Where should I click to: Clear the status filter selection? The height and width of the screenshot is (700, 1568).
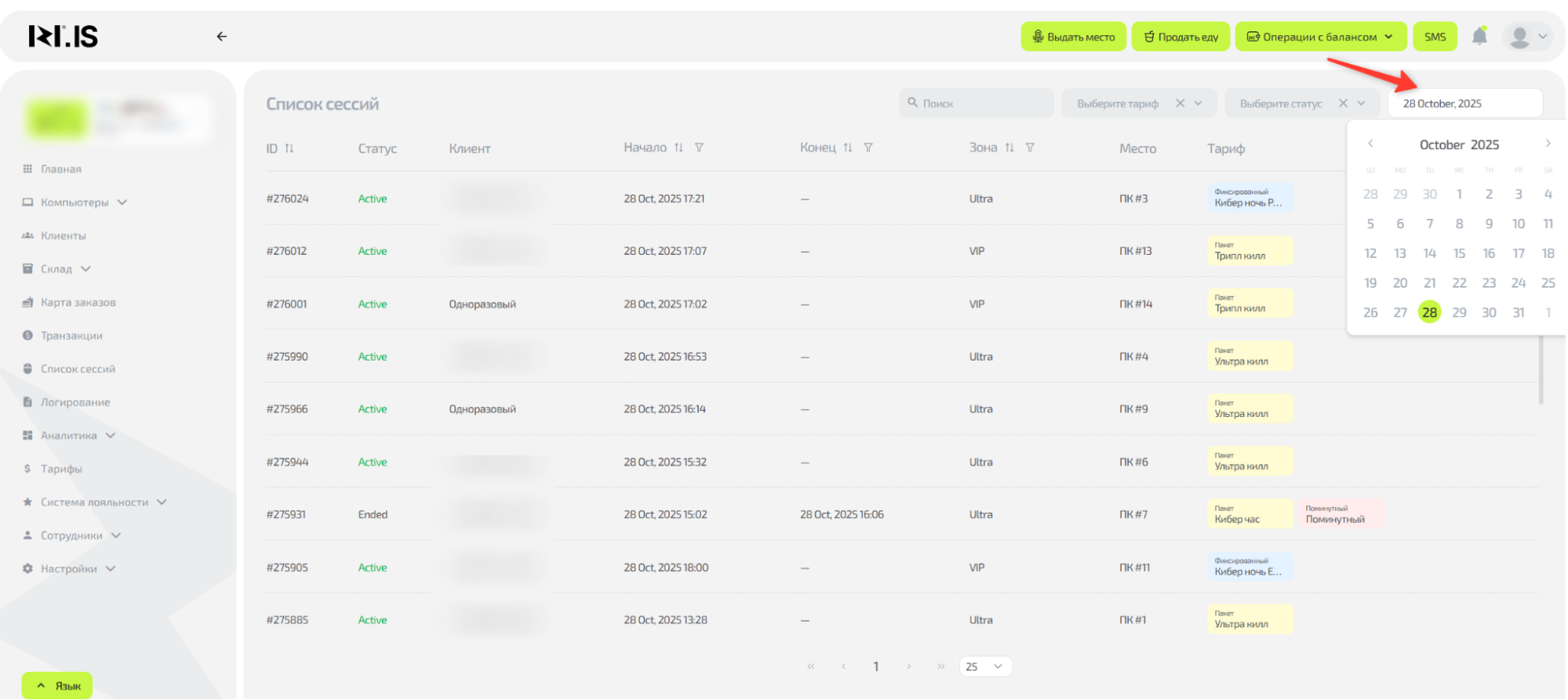(x=1343, y=103)
